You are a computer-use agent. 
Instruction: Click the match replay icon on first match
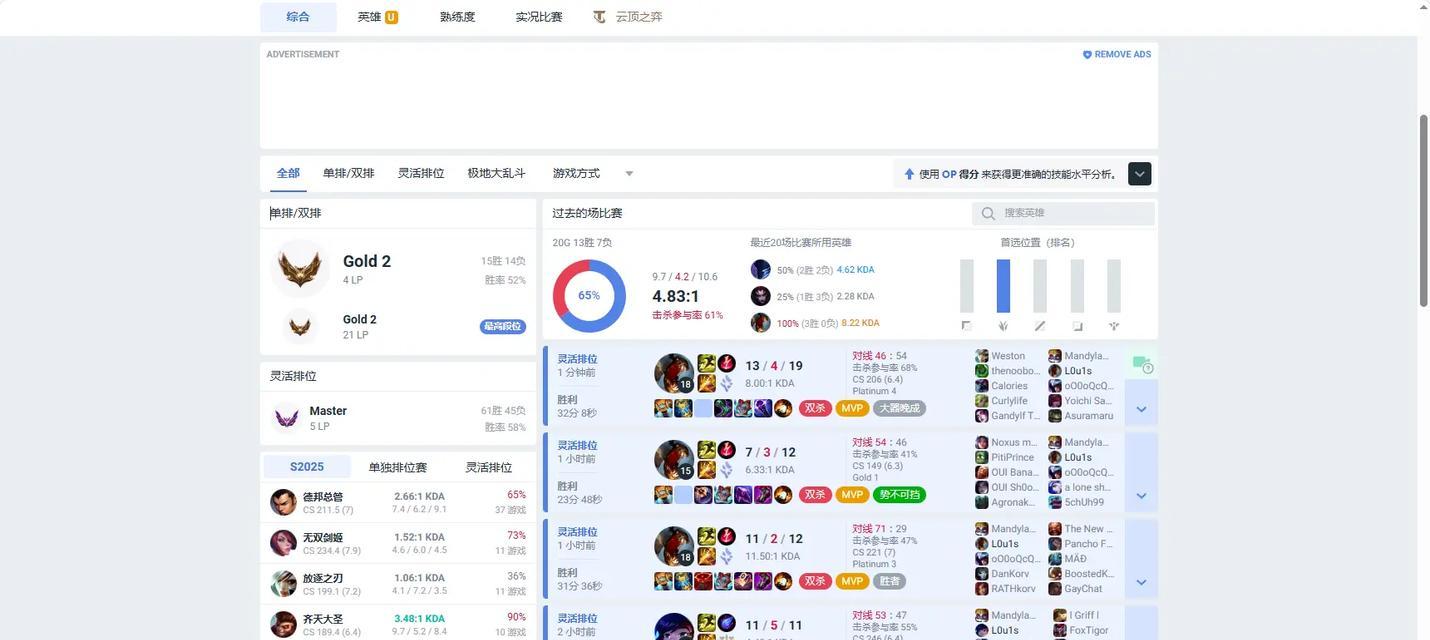1141,363
